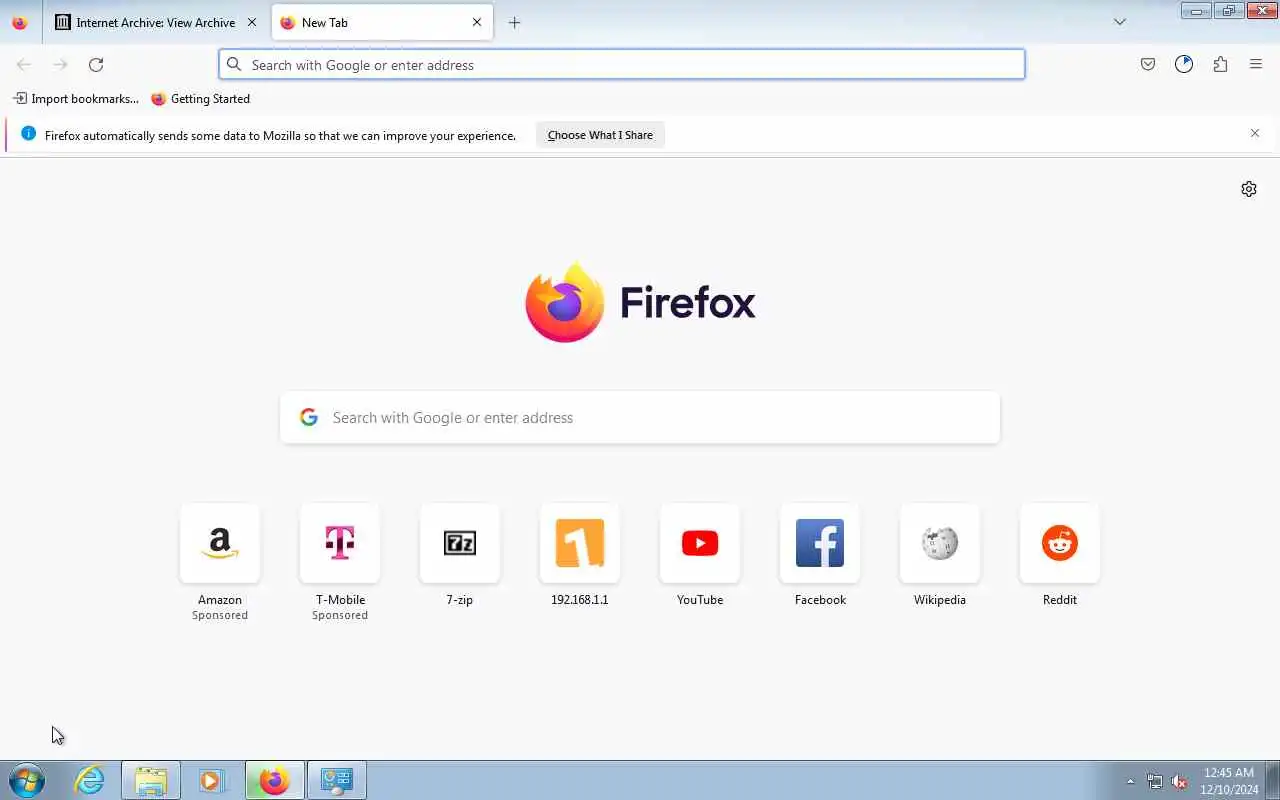Open the control panel taskbar item
The height and width of the screenshot is (800, 1280).
[336, 780]
